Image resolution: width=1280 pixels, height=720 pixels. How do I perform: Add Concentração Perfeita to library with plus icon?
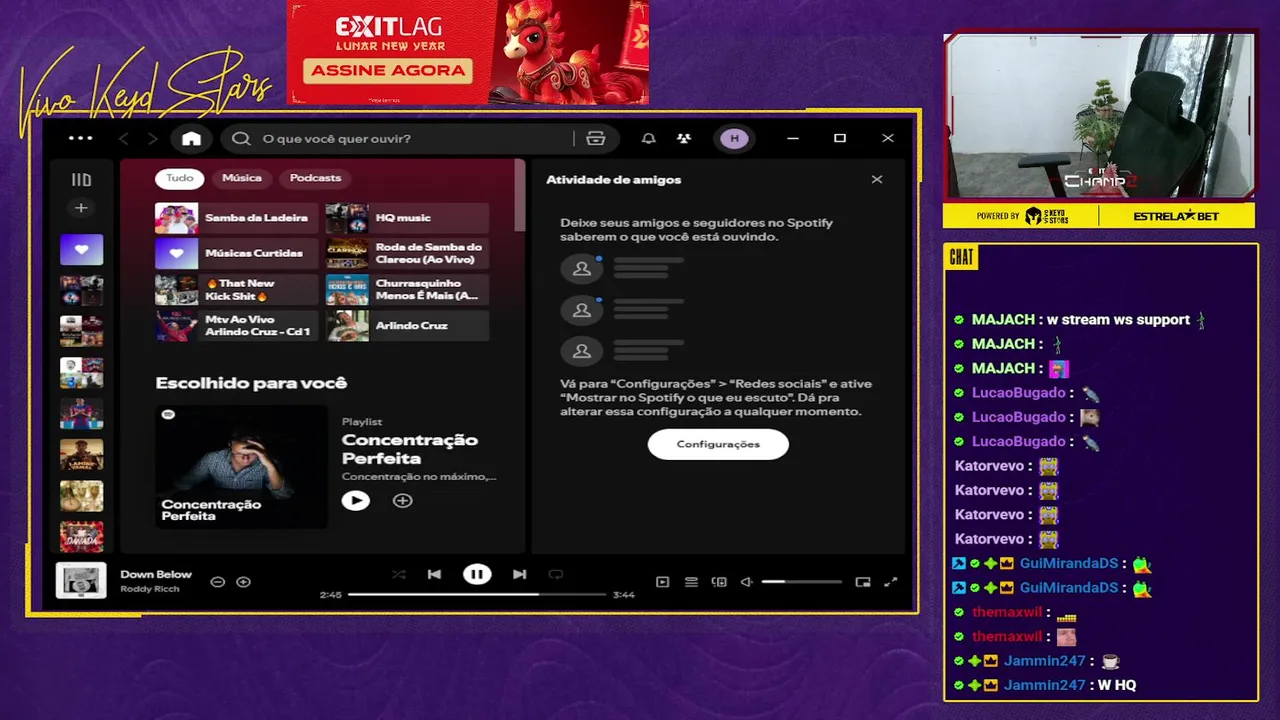point(402,500)
